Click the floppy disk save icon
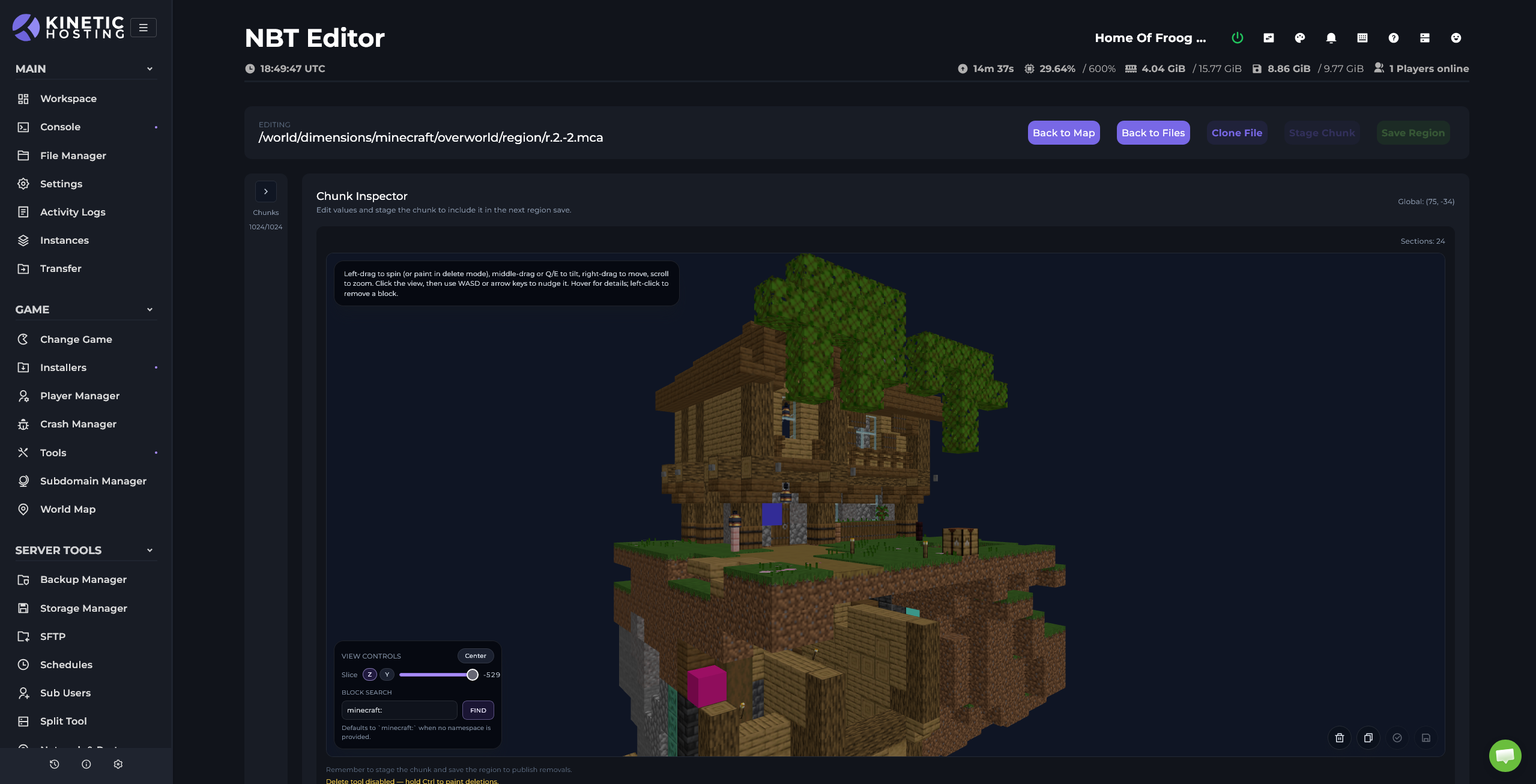Viewport: 1536px width, 784px height. click(x=1426, y=738)
